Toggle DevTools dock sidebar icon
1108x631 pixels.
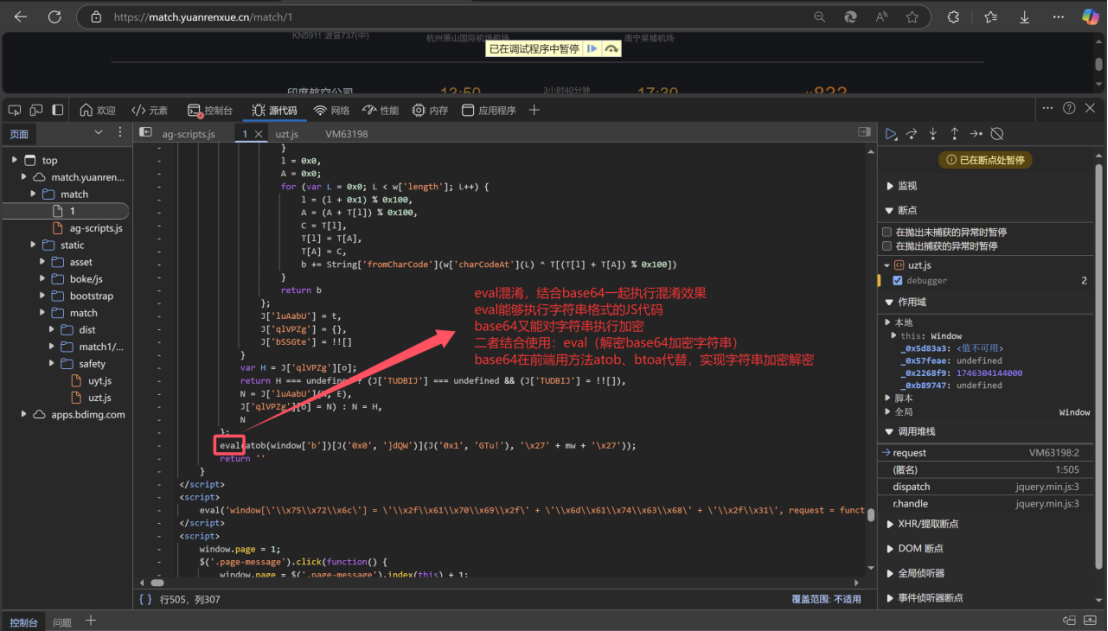(58, 110)
